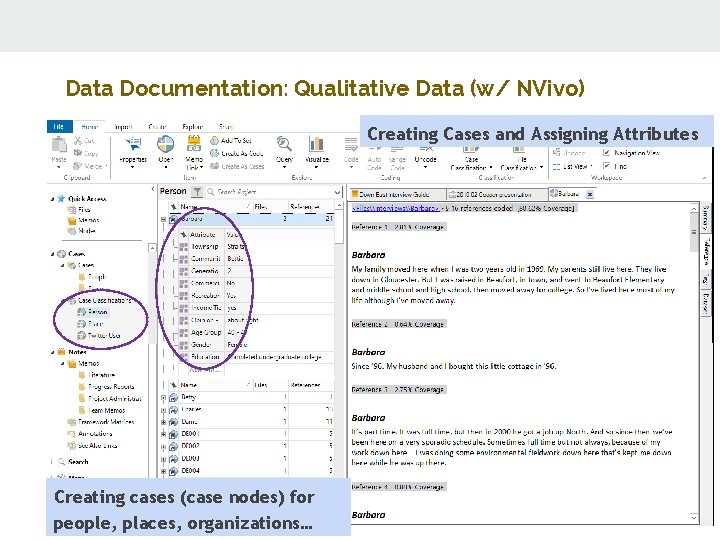Collapse the ribbon with the chevron
Viewport: 720px width, 540px height.
704,178
